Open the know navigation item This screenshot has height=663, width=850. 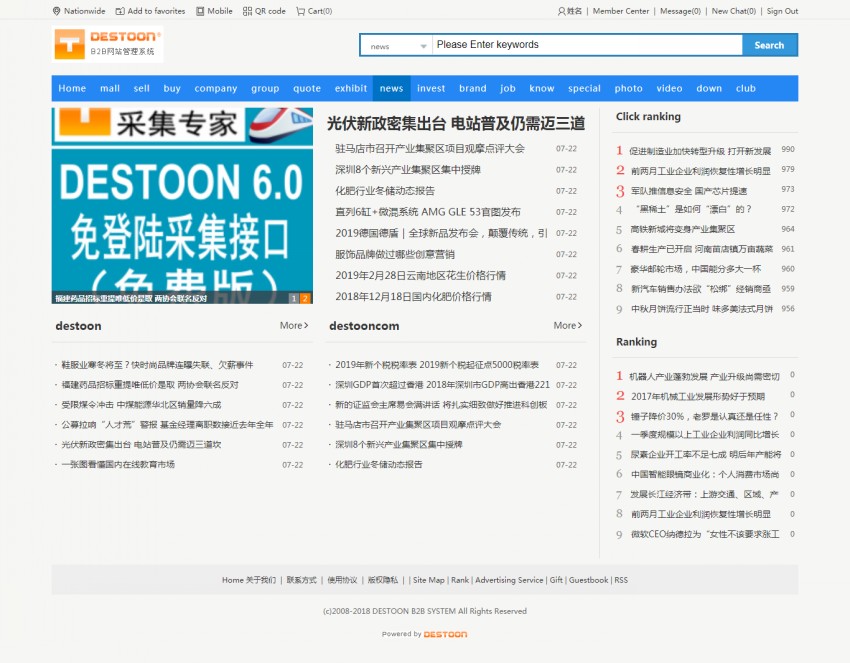click(x=542, y=88)
